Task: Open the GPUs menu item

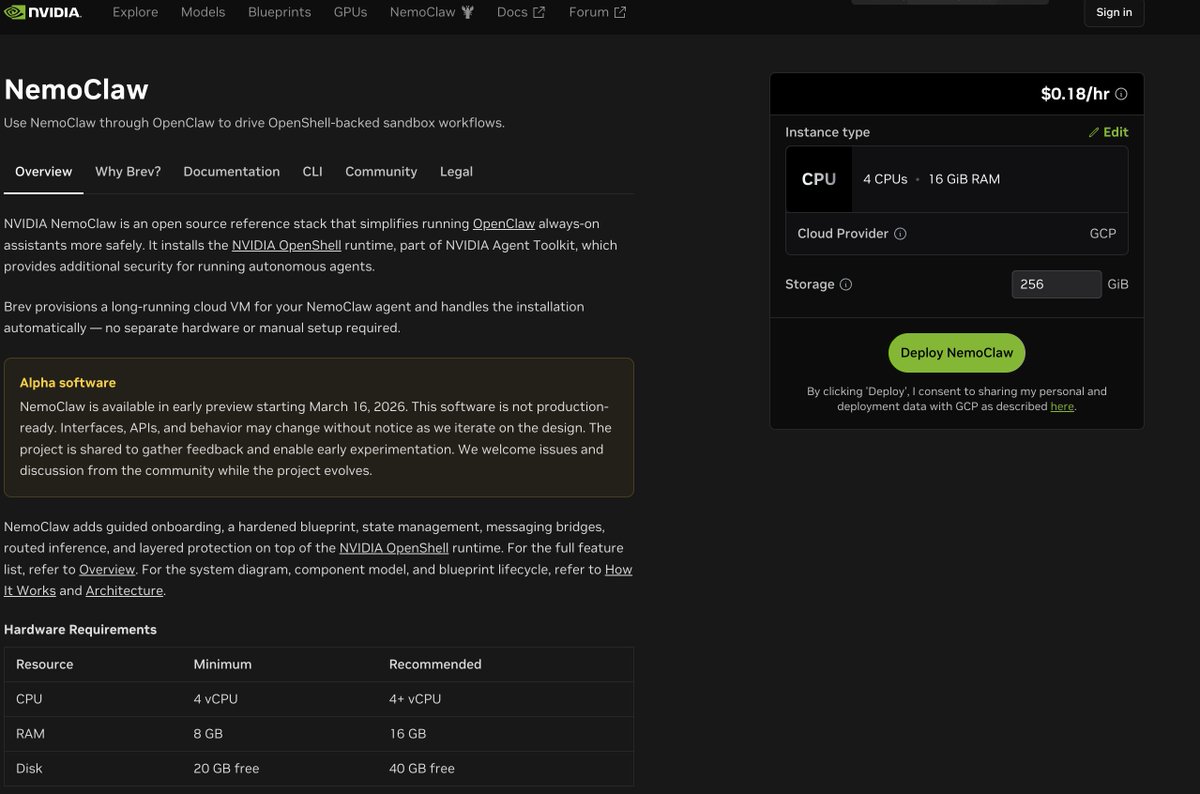Action: [350, 12]
